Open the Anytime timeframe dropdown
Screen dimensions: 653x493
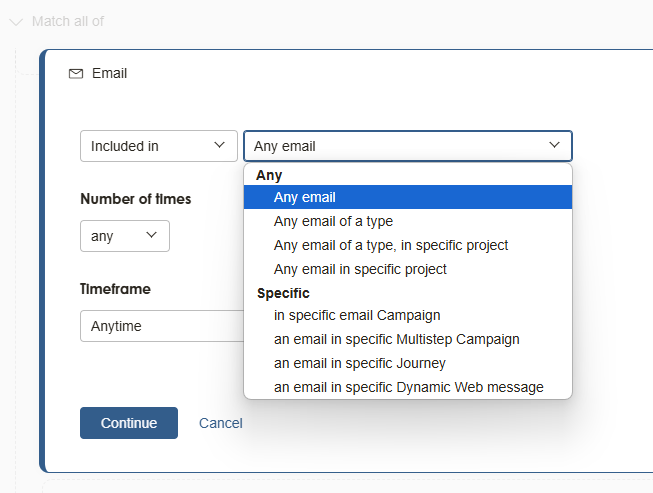(160, 326)
